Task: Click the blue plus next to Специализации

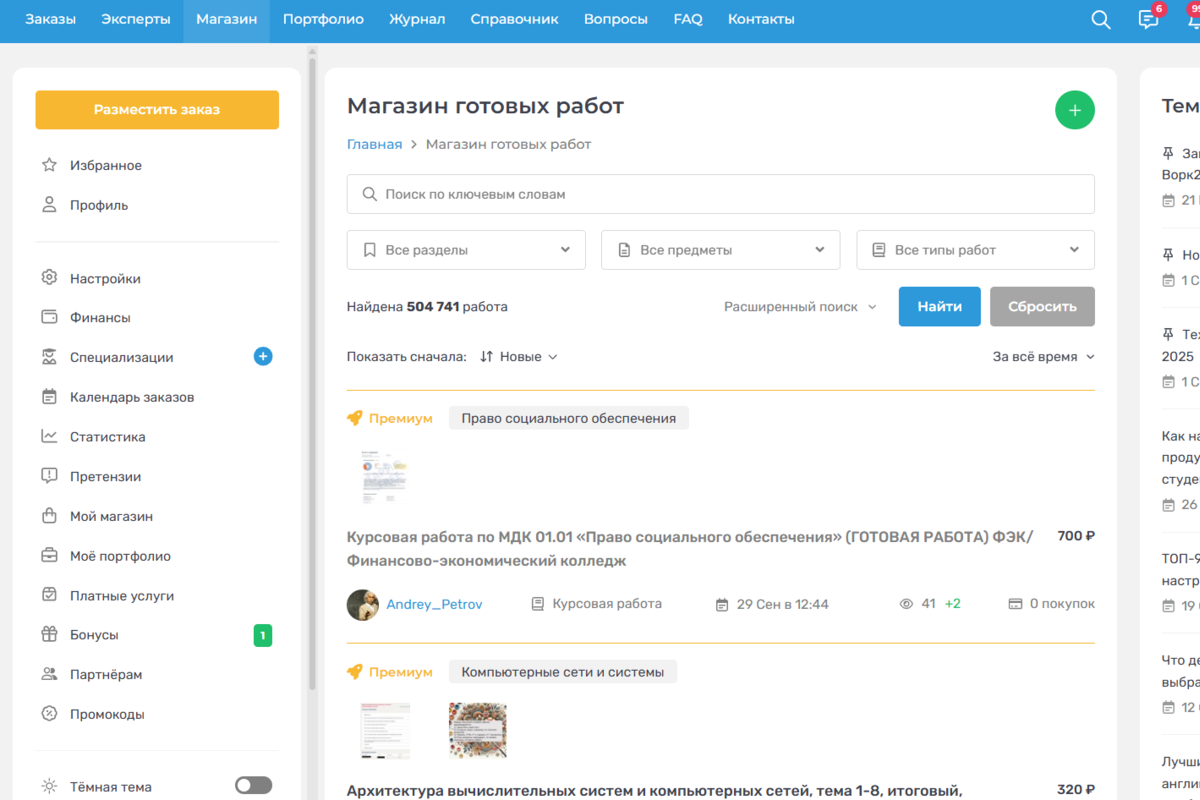Action: tap(263, 356)
